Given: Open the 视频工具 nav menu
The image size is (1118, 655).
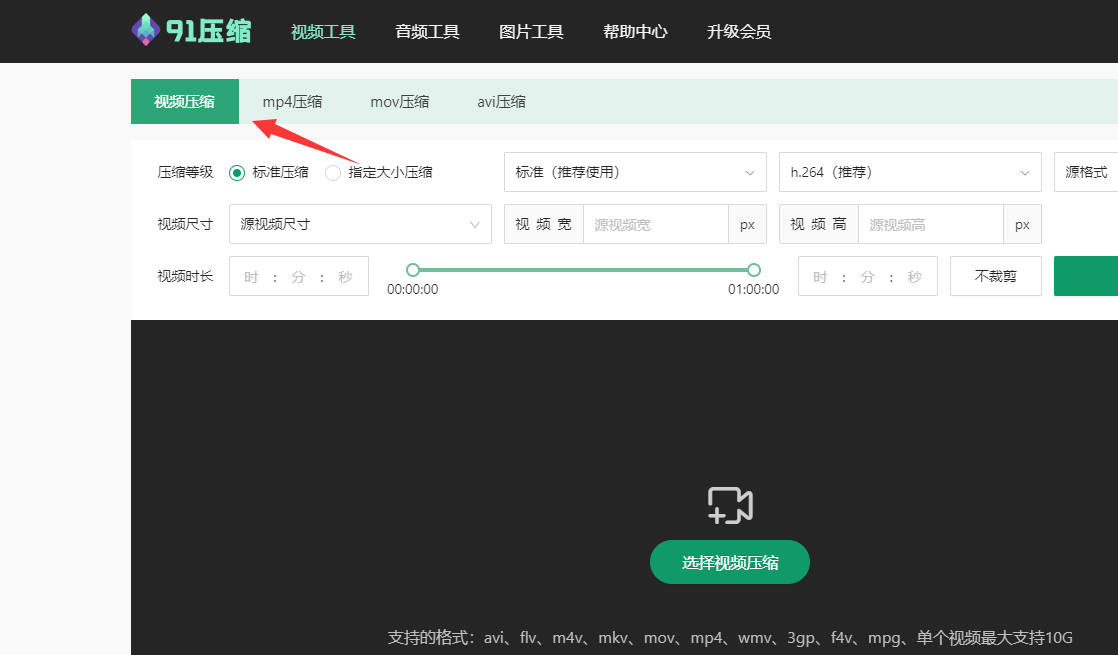Looking at the screenshot, I should 323,31.
